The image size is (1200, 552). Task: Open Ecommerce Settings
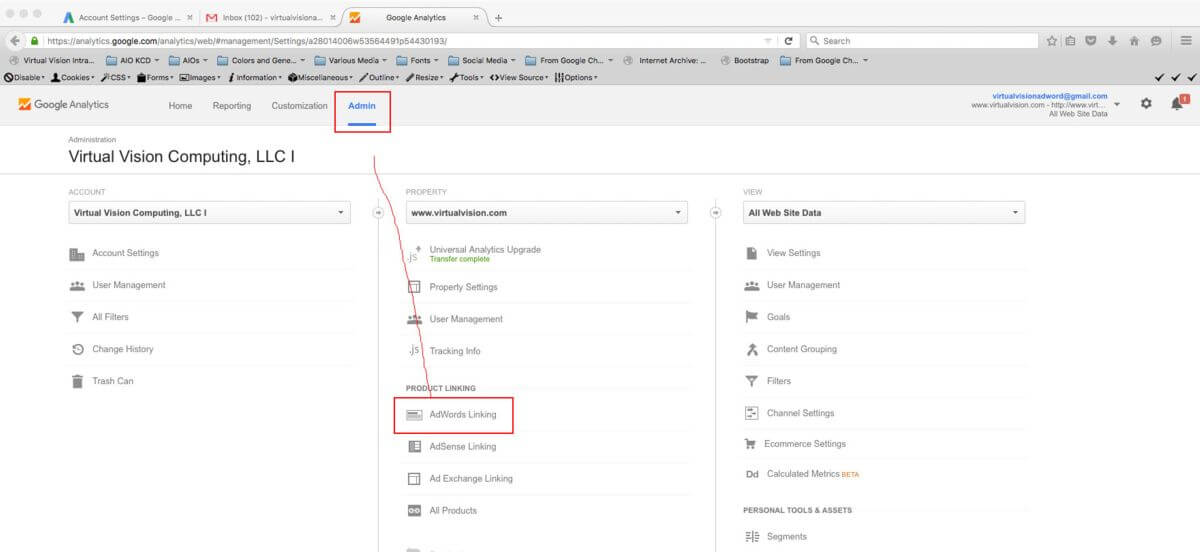[x=805, y=444]
